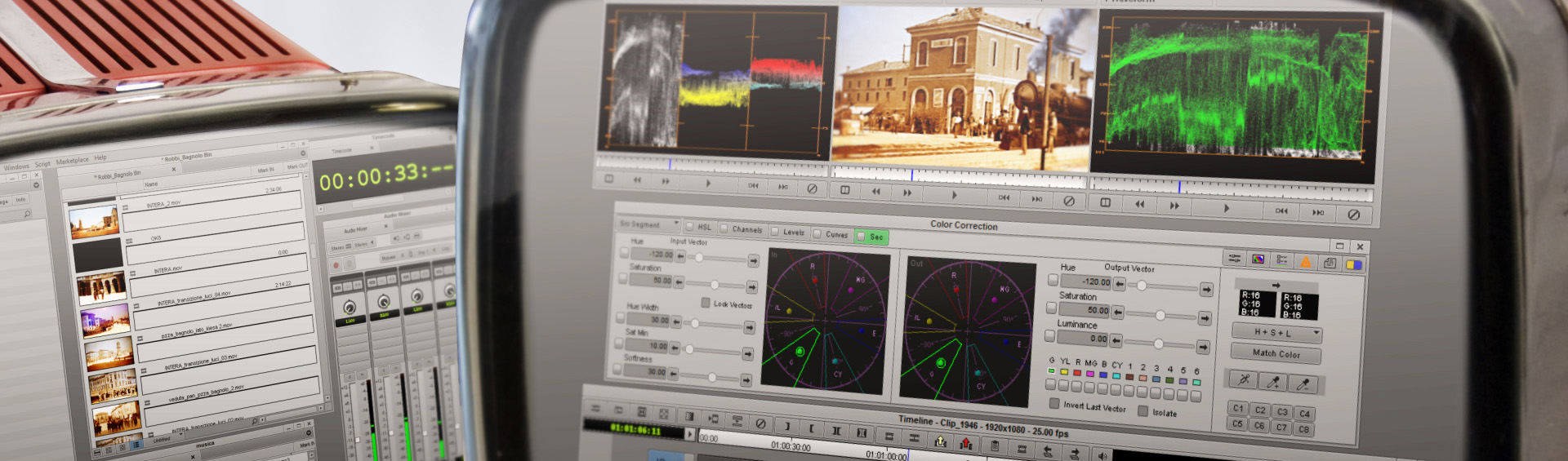
Task: Enable the Input Vector Saturation checkbox
Action: pos(623,278)
